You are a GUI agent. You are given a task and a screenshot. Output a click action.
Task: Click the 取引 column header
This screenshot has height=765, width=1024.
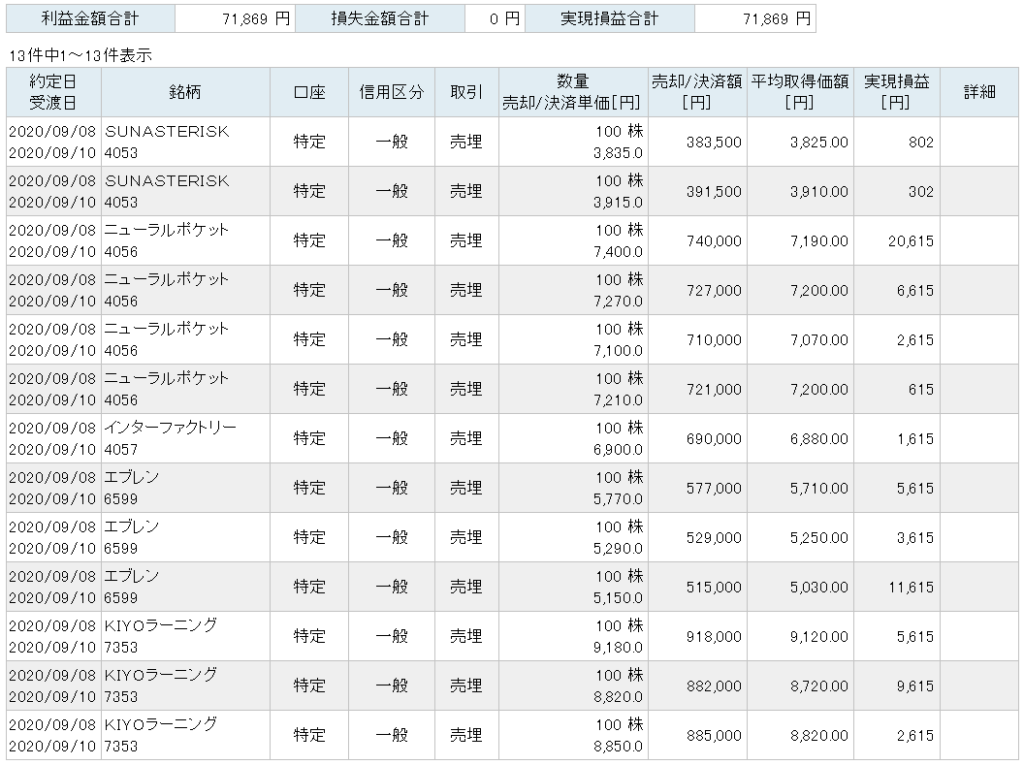pos(466,92)
